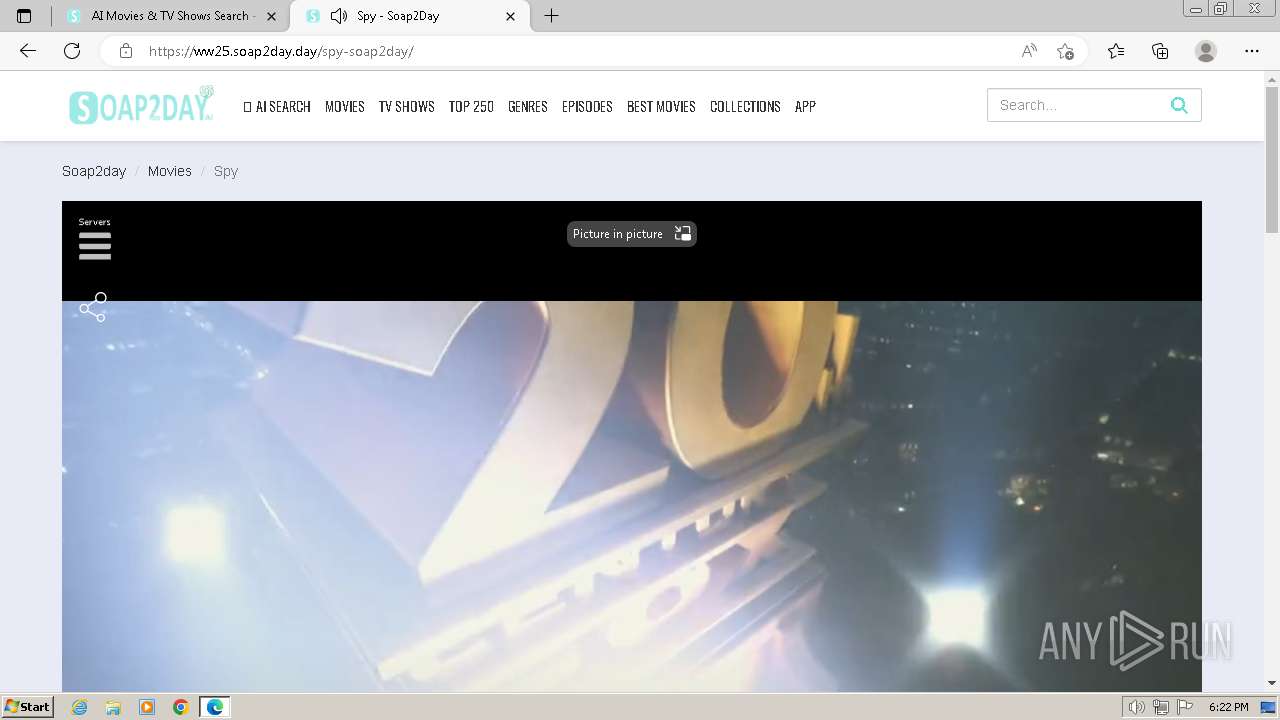Open the tab actions menu icon

(x=24, y=16)
